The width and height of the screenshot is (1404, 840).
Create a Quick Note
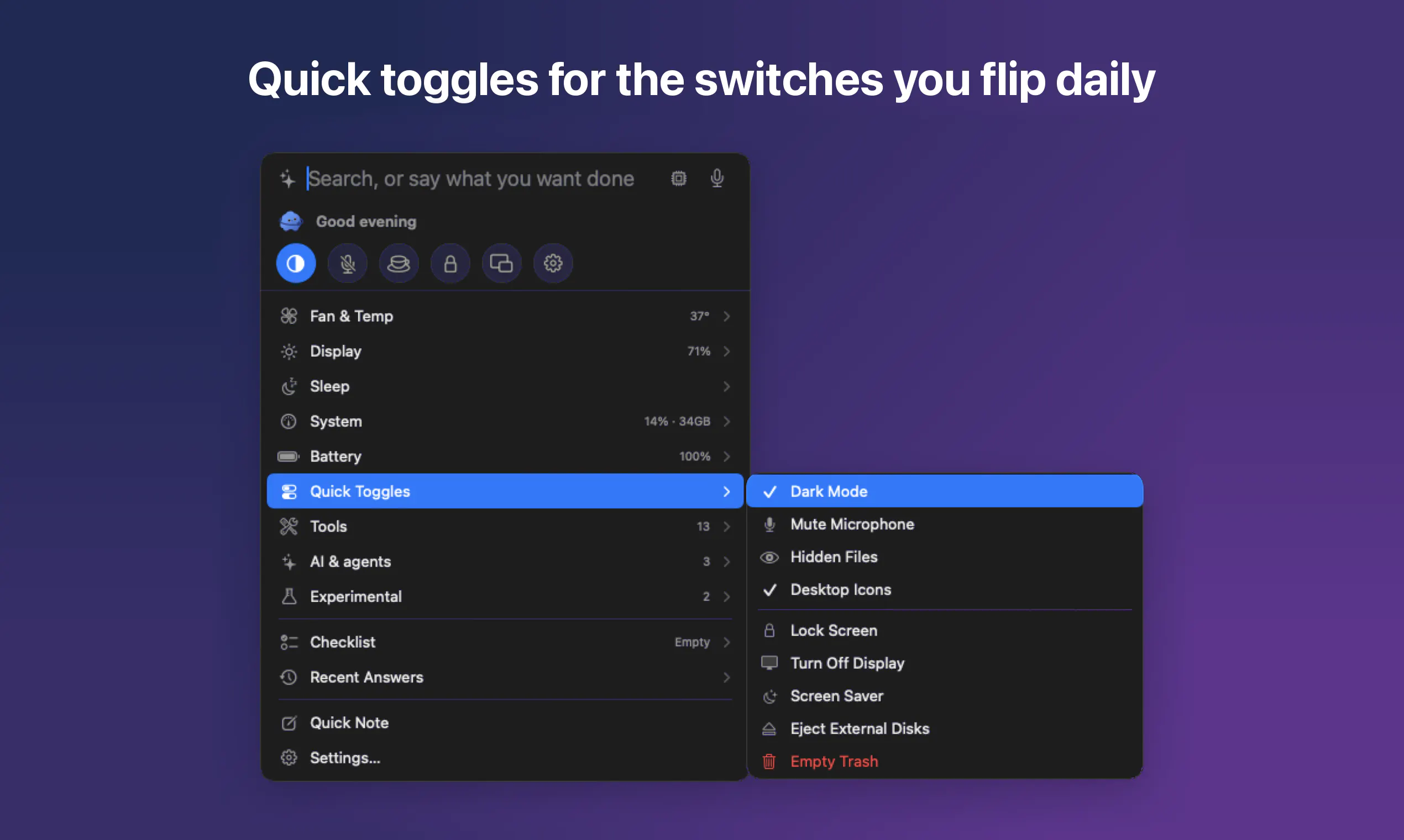pyautogui.click(x=505, y=723)
